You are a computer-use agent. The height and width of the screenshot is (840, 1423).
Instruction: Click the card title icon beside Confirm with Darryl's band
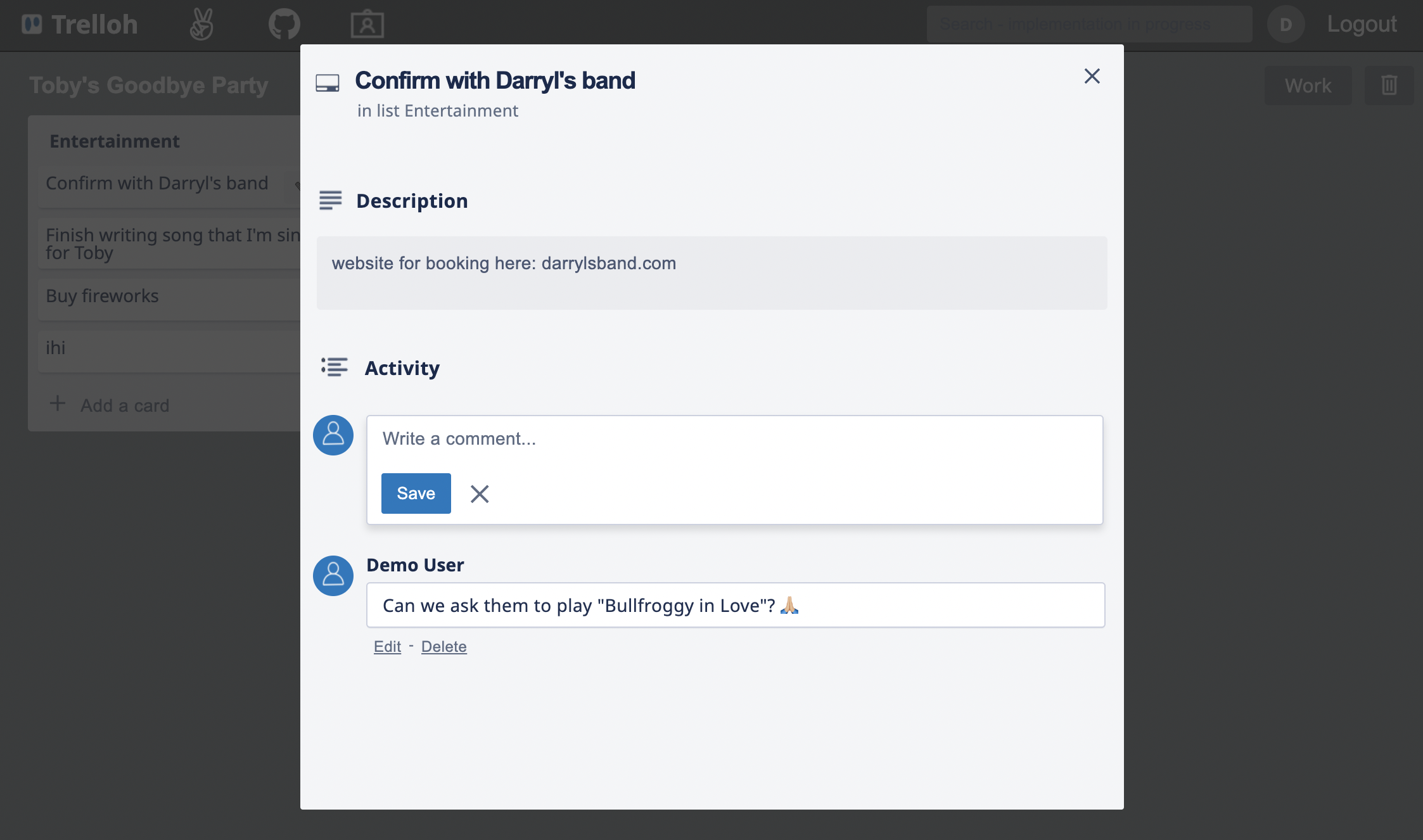pyautogui.click(x=327, y=81)
